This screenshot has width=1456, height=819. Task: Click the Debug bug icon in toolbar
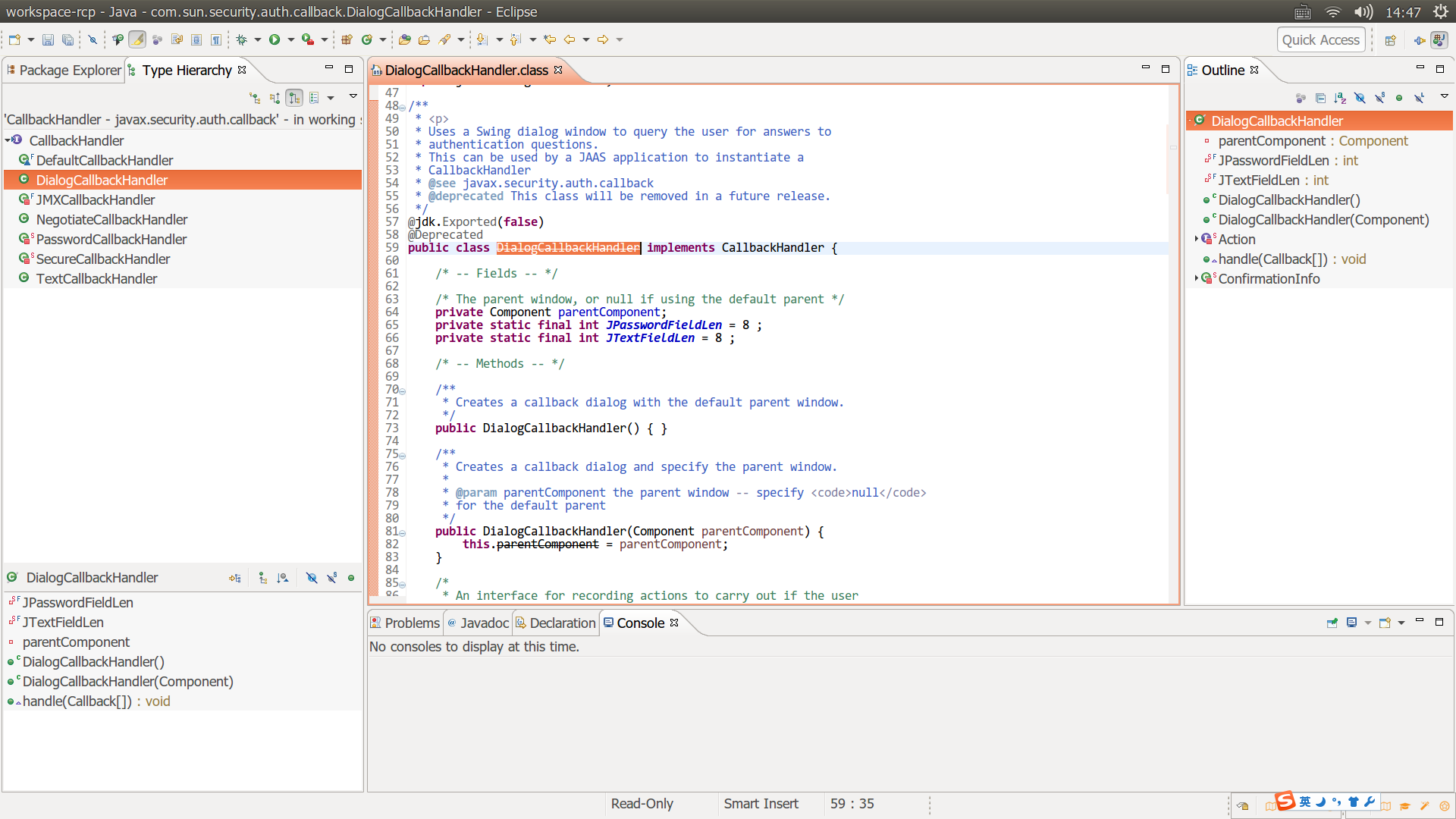[x=241, y=39]
